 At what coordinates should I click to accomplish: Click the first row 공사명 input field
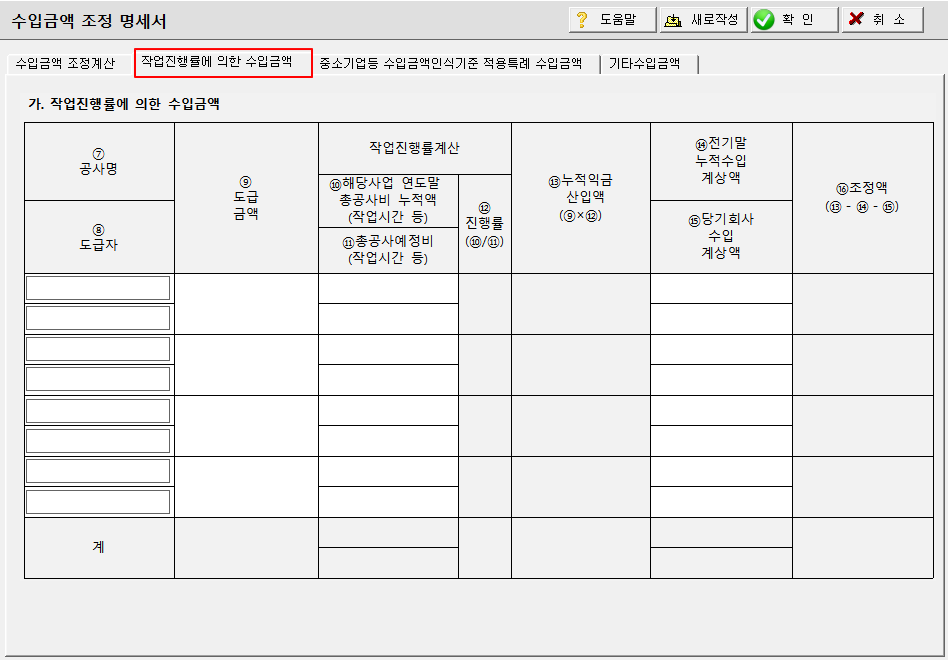[x=98, y=288]
